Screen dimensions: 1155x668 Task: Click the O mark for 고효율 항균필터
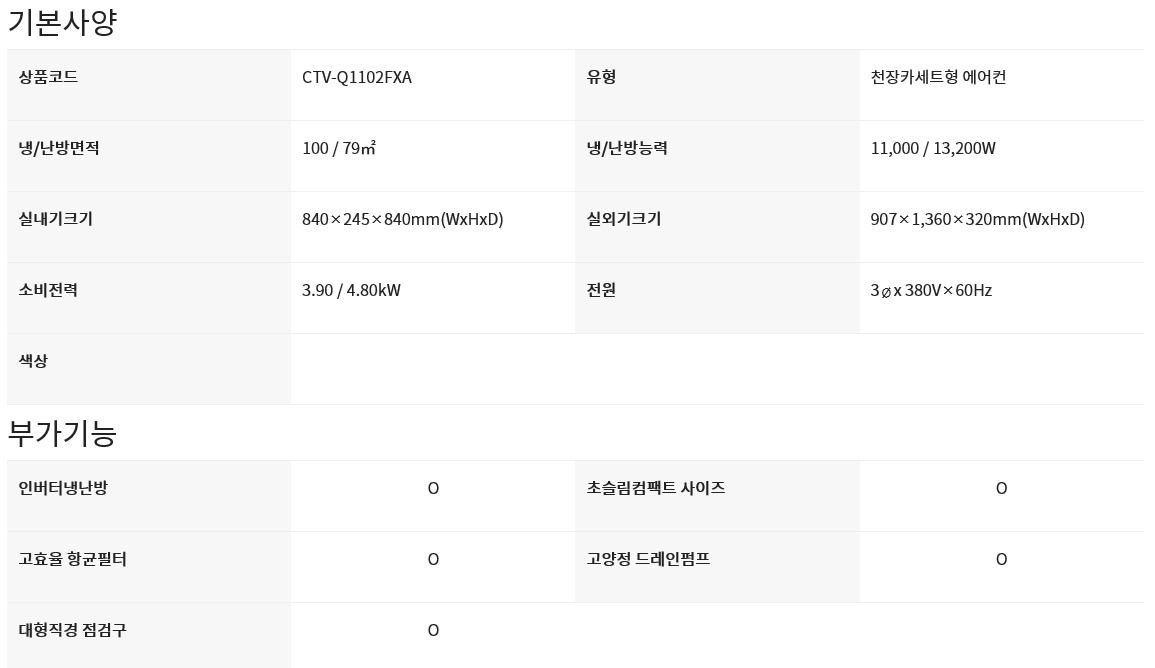pyautogui.click(x=433, y=560)
